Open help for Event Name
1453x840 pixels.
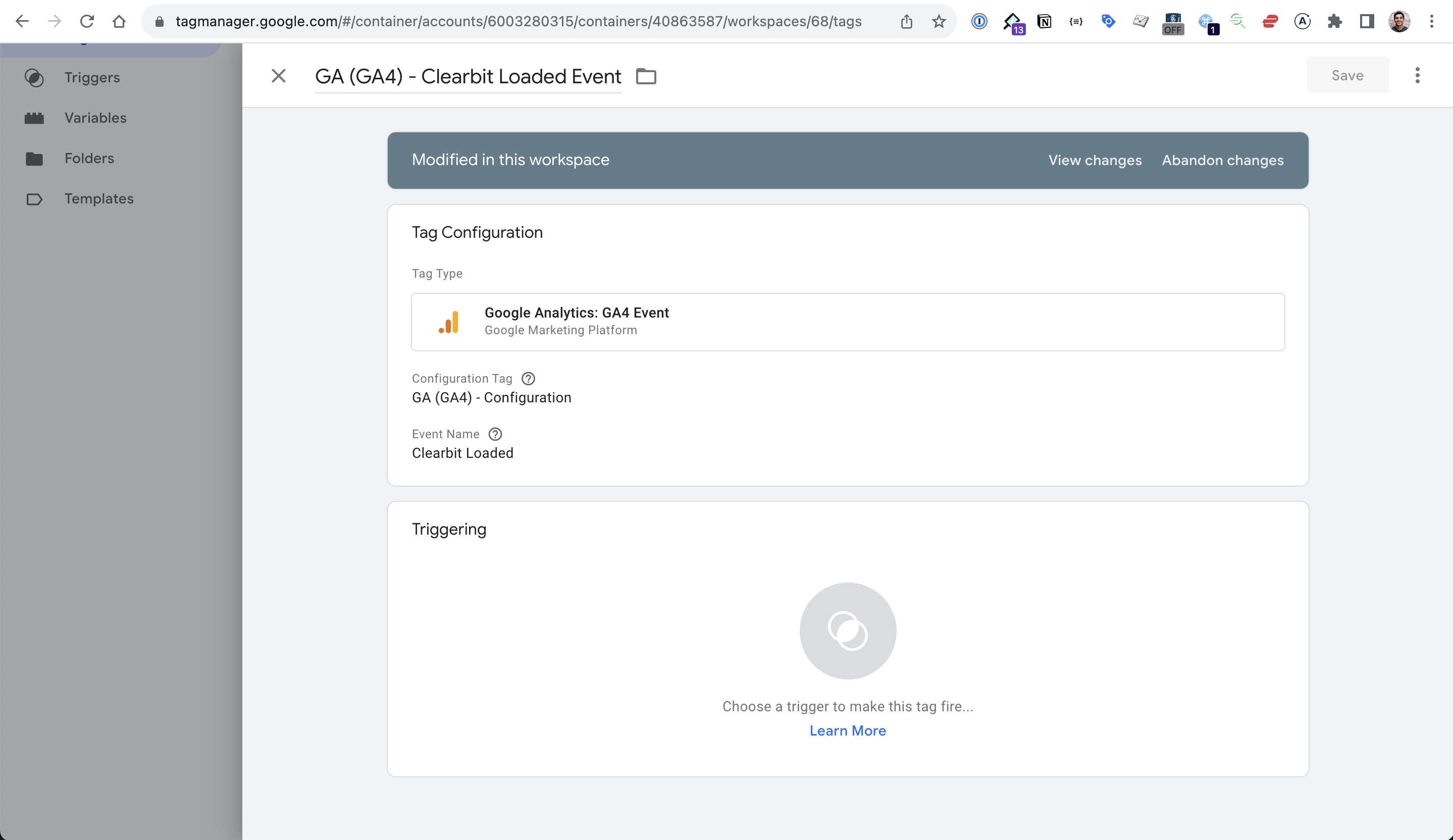(495, 434)
